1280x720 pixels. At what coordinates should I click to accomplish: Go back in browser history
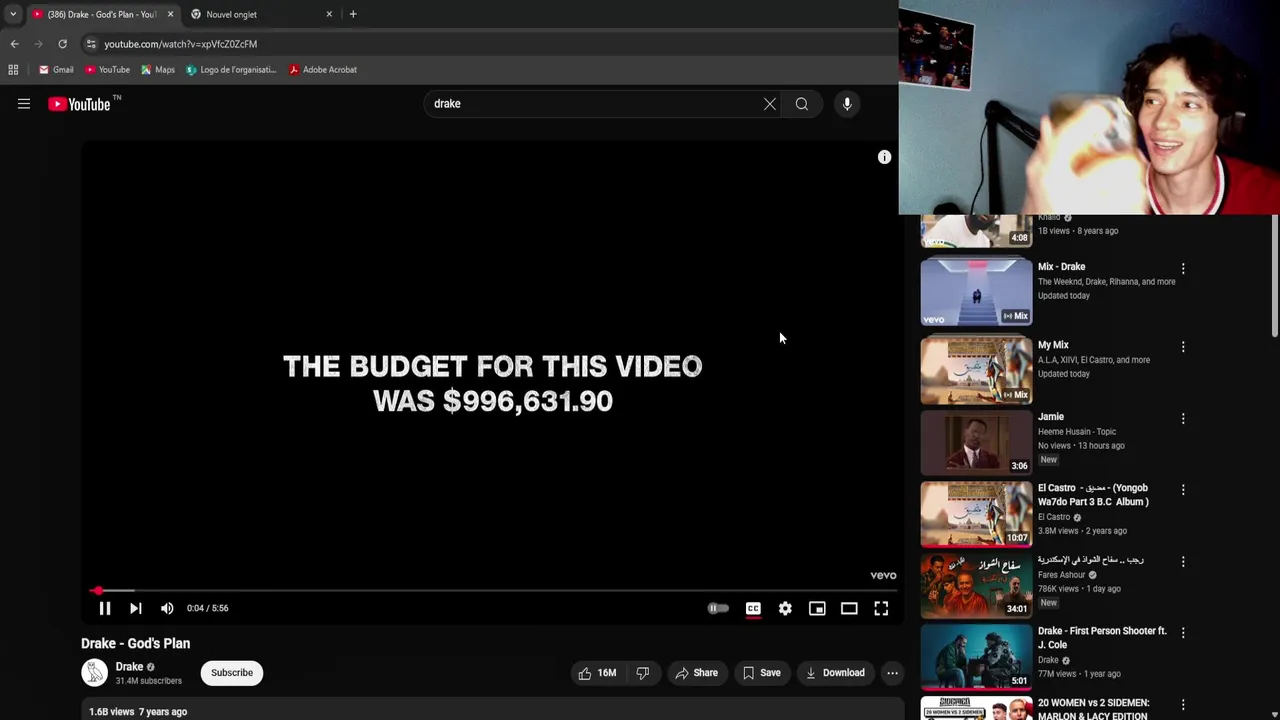[14, 44]
